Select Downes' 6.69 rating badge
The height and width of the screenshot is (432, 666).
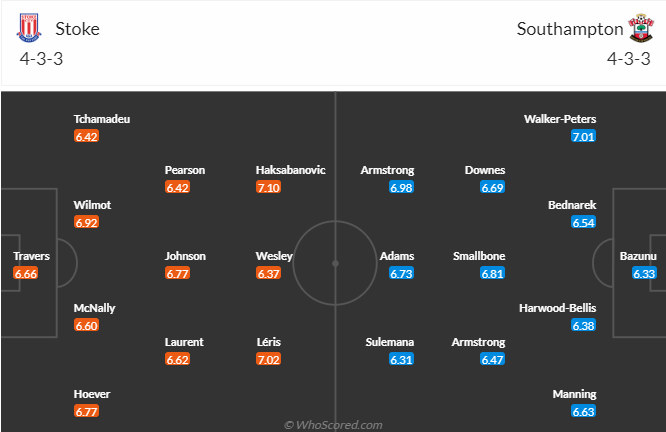tap(492, 188)
